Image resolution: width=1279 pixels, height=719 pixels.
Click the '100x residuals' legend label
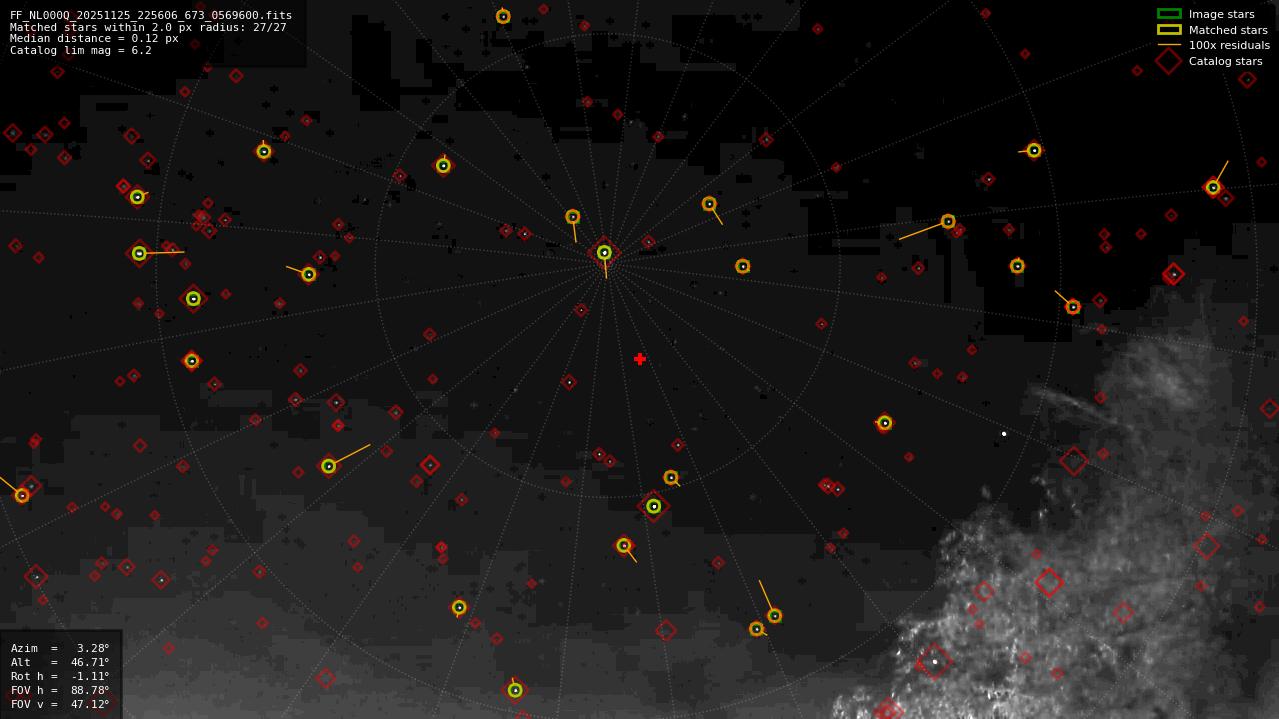coord(1229,45)
